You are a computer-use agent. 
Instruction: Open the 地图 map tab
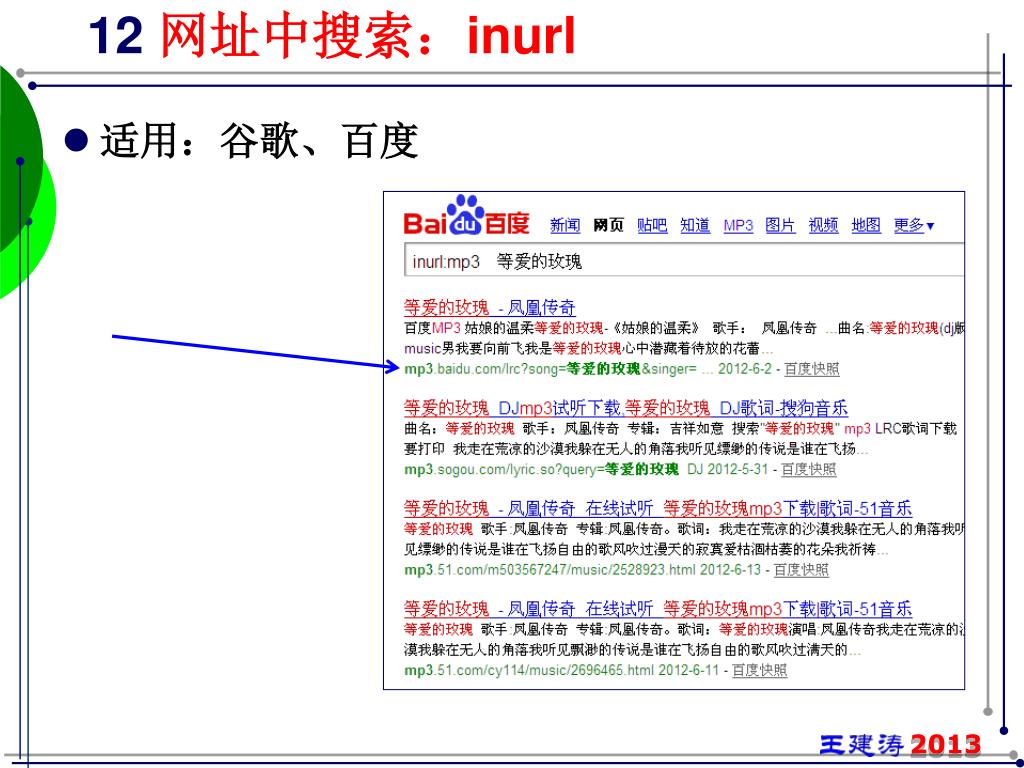[866, 225]
